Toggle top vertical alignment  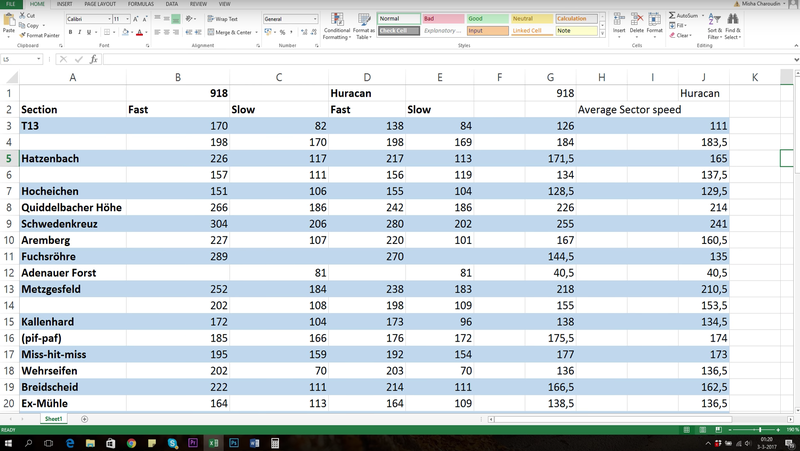point(157,19)
